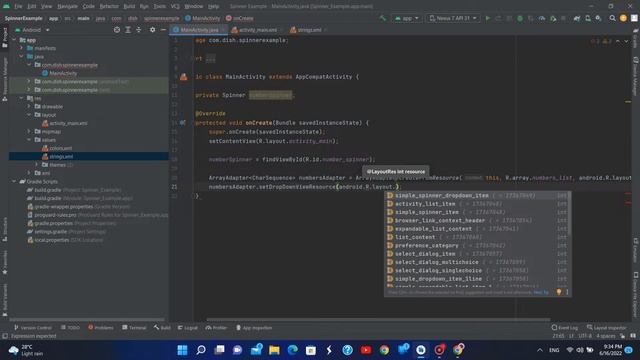
Task: Click Select Opened File target icon
Action: (x=117, y=30)
